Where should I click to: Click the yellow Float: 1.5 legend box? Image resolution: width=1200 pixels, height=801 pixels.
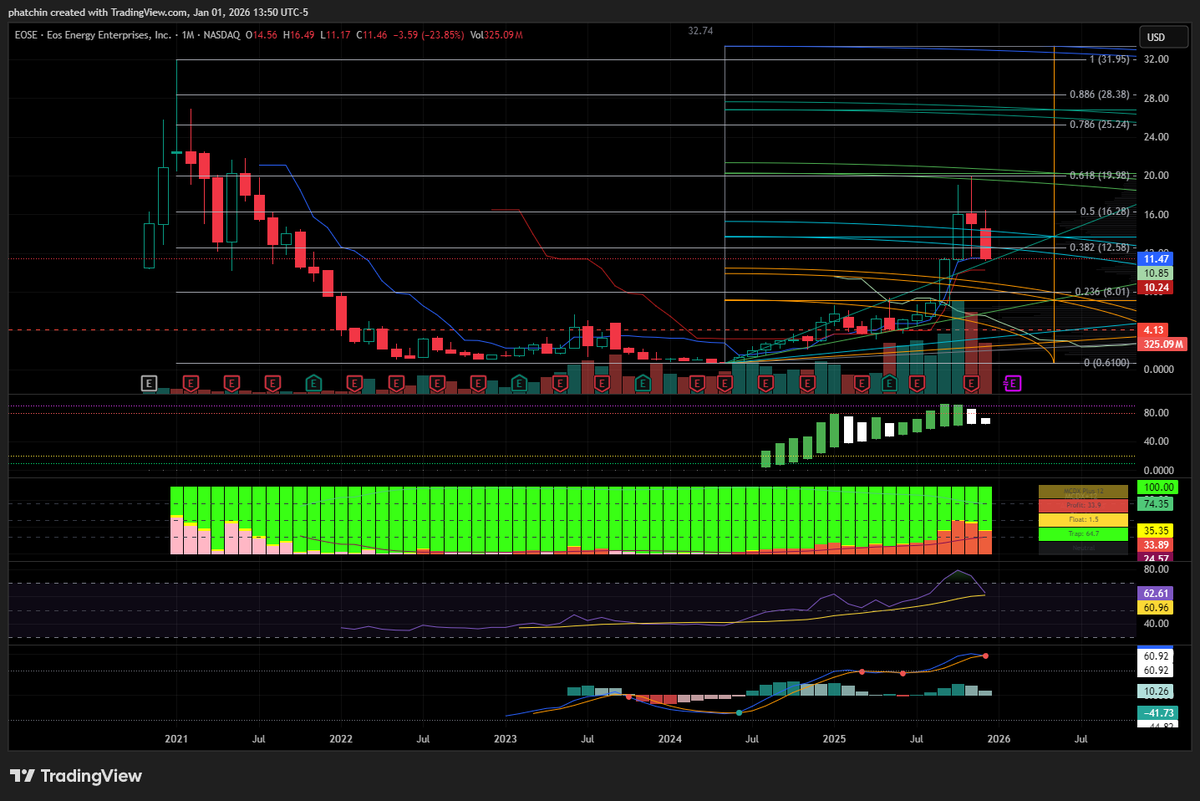click(1083, 520)
